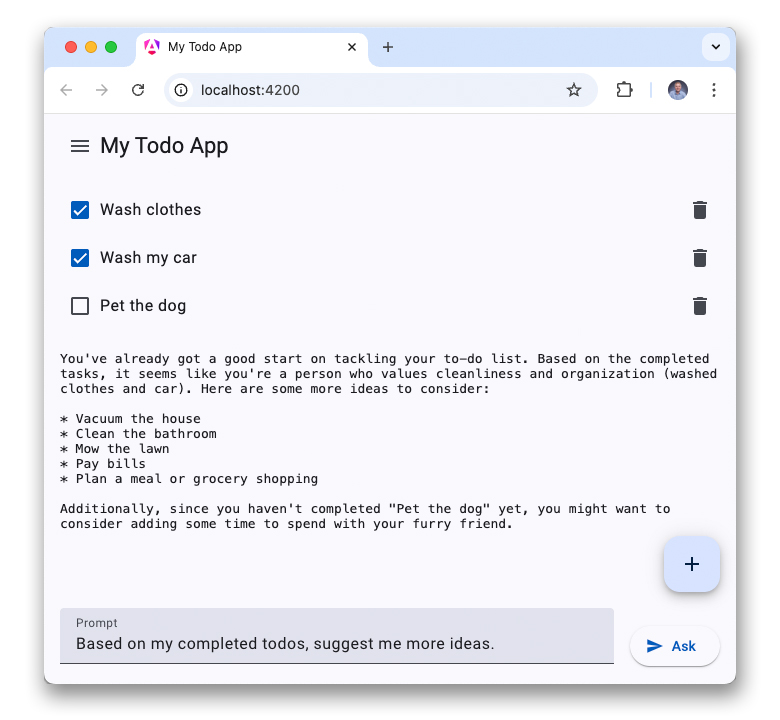Open the hamburger navigation menu
The width and height of the screenshot is (780, 720).
pyautogui.click(x=80, y=146)
